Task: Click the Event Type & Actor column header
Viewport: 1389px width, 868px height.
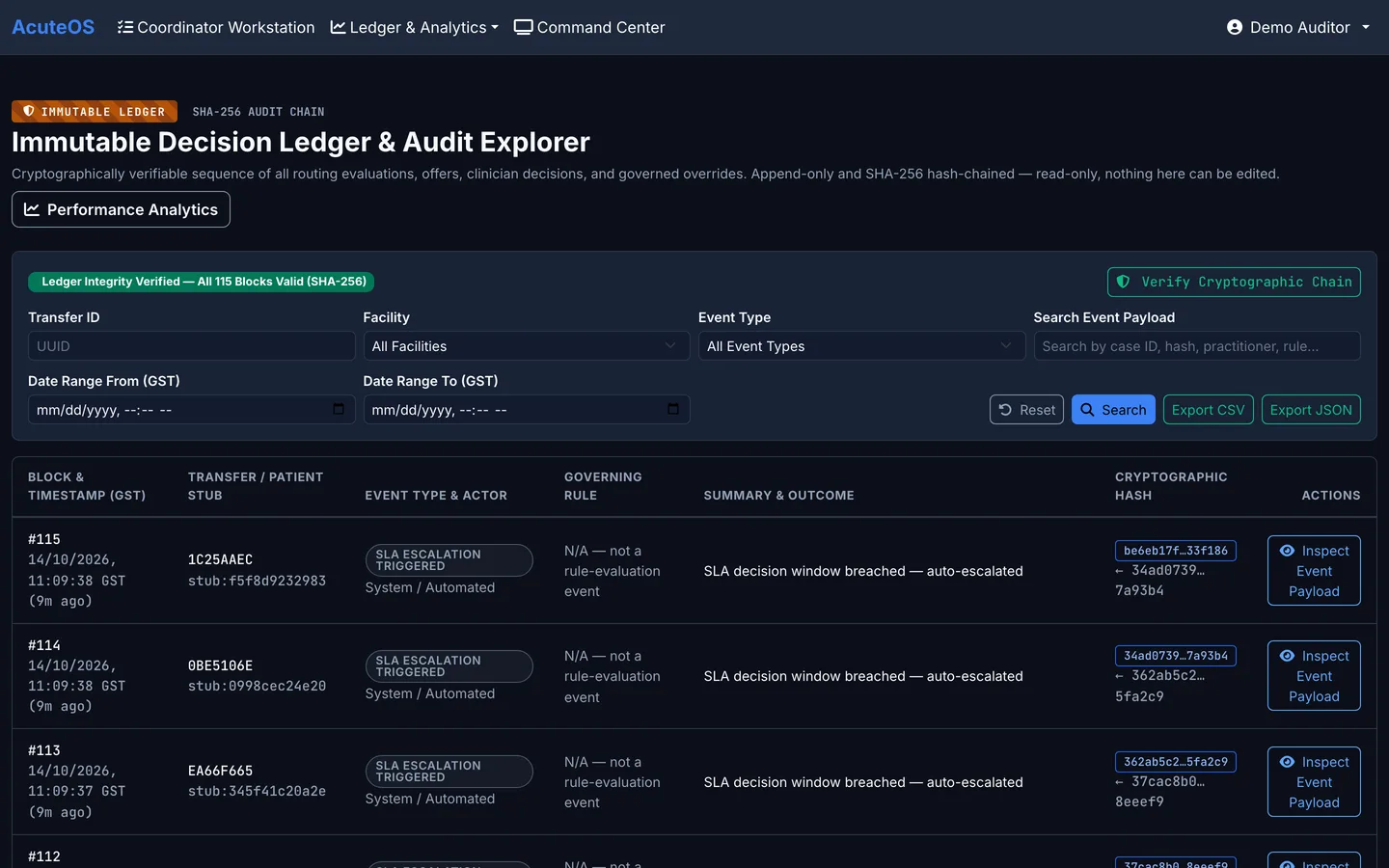Action: (436, 496)
